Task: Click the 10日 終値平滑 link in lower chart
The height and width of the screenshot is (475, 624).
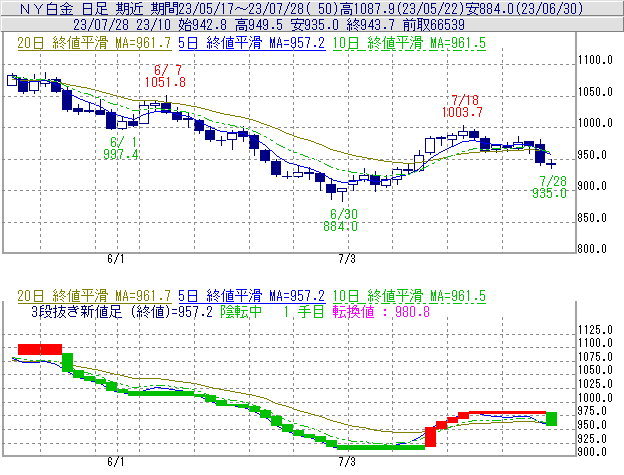Action: click(x=409, y=296)
